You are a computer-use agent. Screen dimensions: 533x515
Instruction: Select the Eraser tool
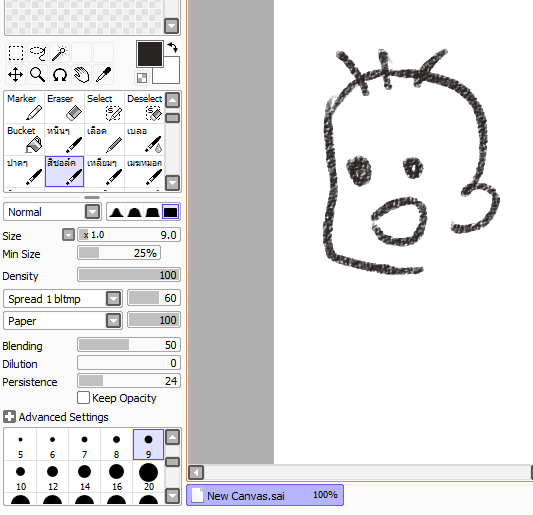pyautogui.click(x=64, y=107)
